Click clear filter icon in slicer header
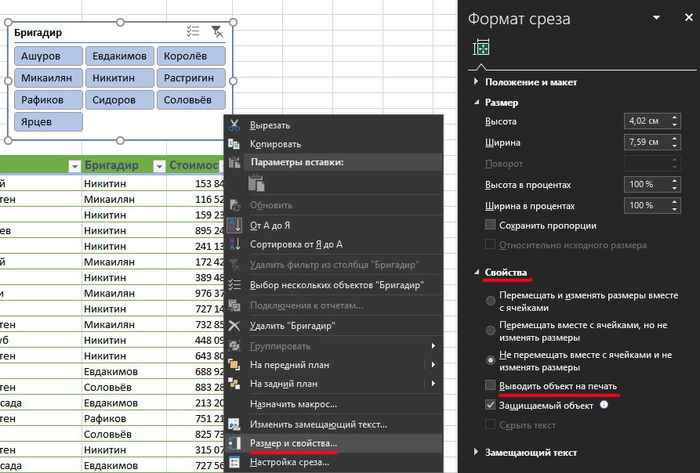 tap(217, 31)
